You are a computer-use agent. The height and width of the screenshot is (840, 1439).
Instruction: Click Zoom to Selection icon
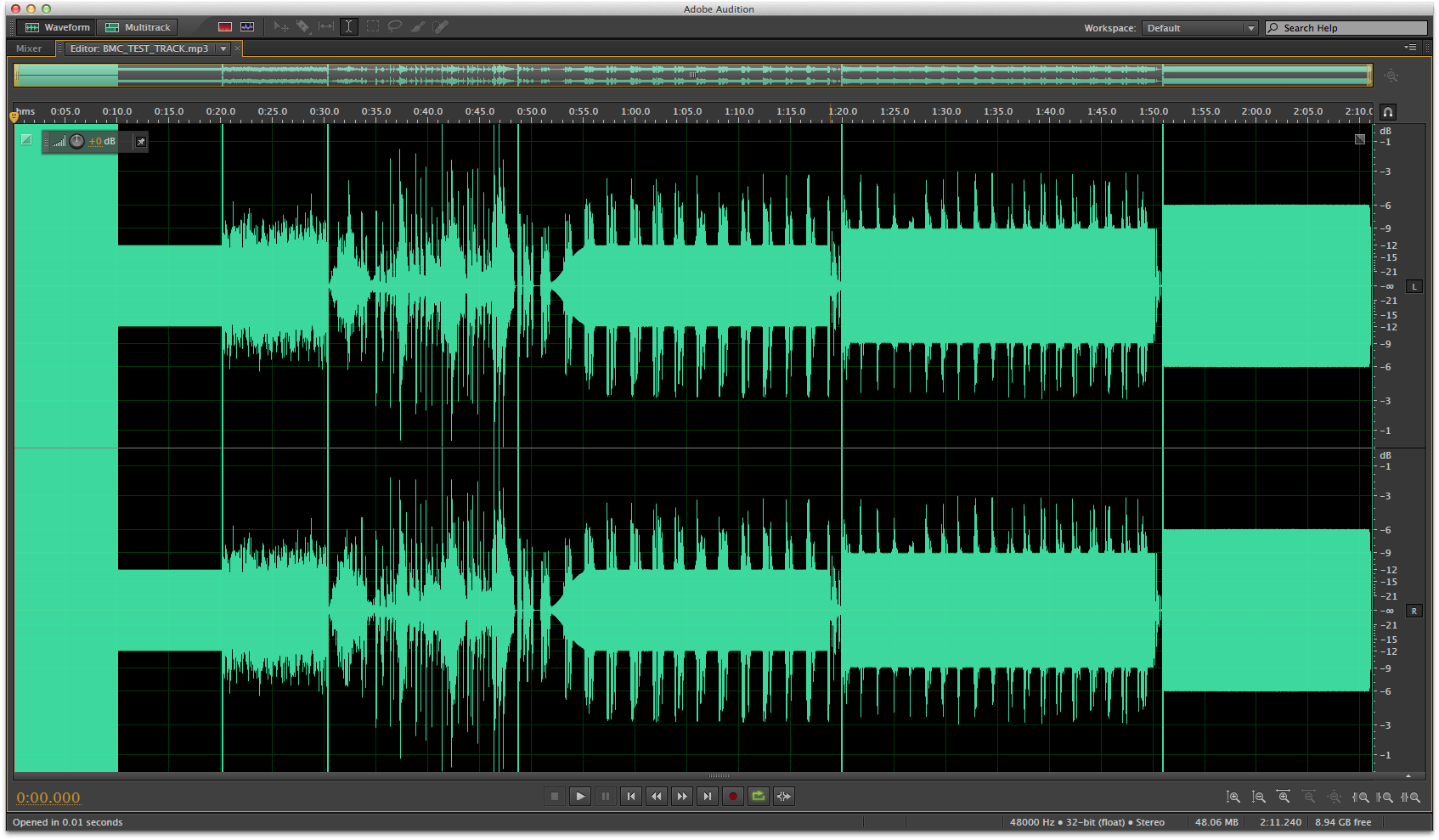click(x=1411, y=798)
